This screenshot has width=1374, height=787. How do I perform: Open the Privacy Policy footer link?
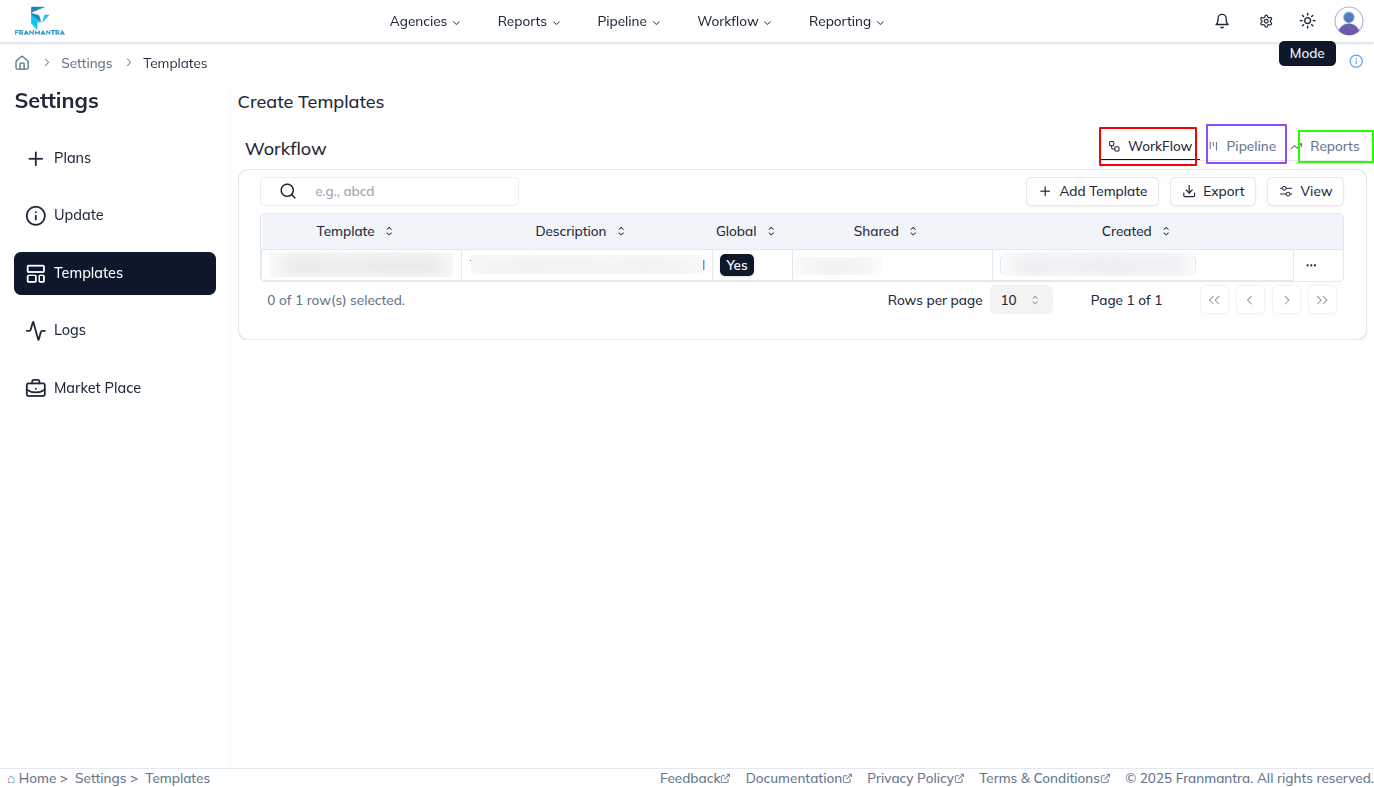[x=916, y=778]
